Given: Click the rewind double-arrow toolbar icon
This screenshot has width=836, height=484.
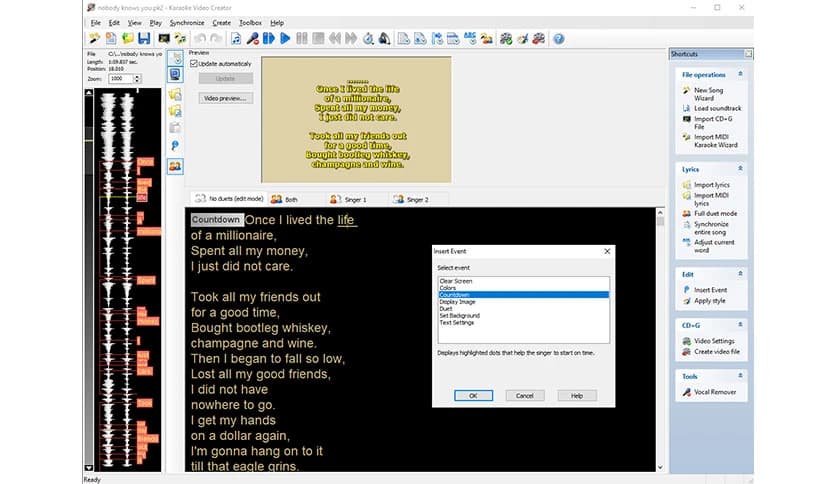Looking at the screenshot, I should tap(335, 38).
